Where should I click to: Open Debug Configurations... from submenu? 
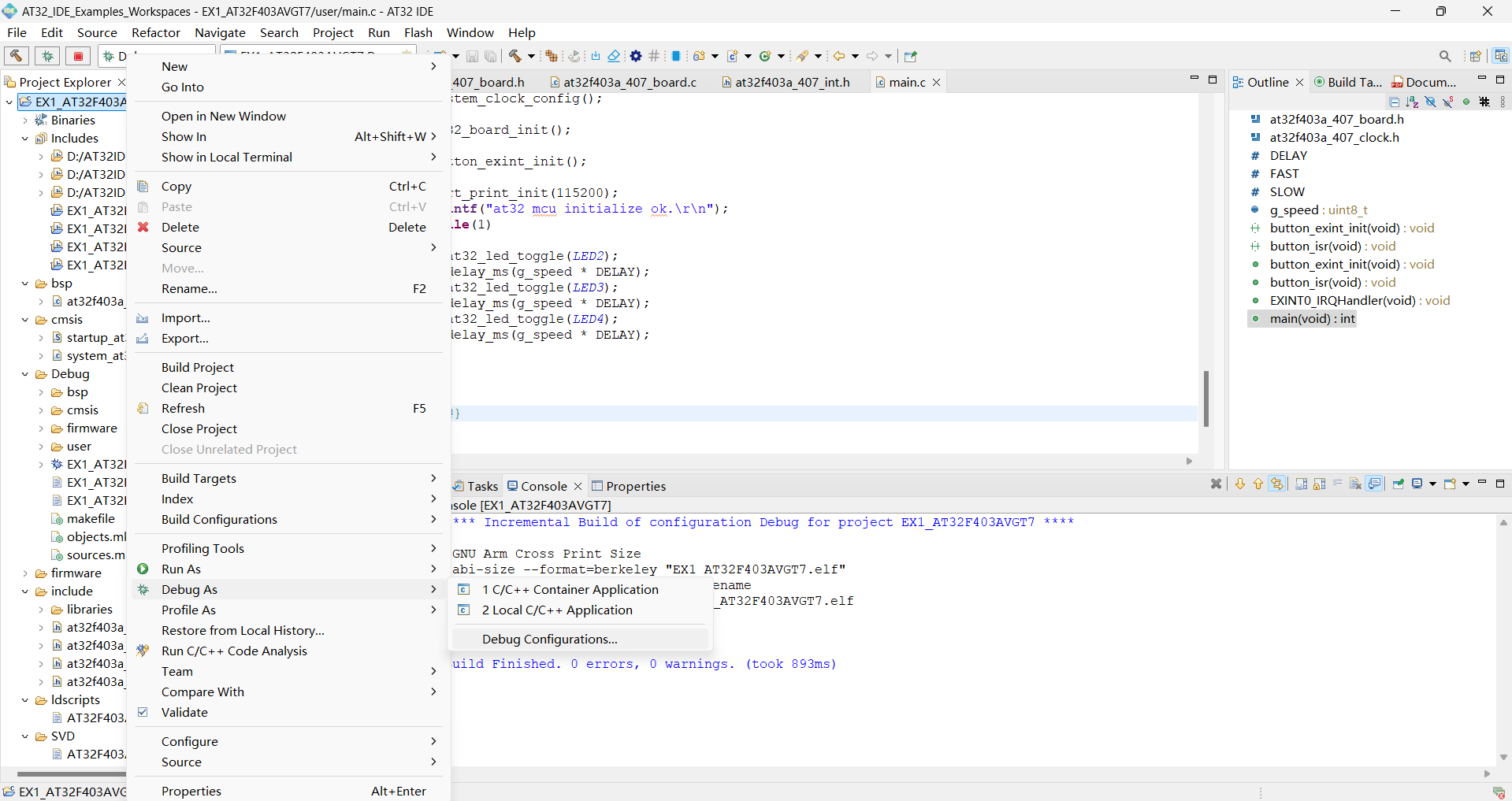pyautogui.click(x=580, y=639)
